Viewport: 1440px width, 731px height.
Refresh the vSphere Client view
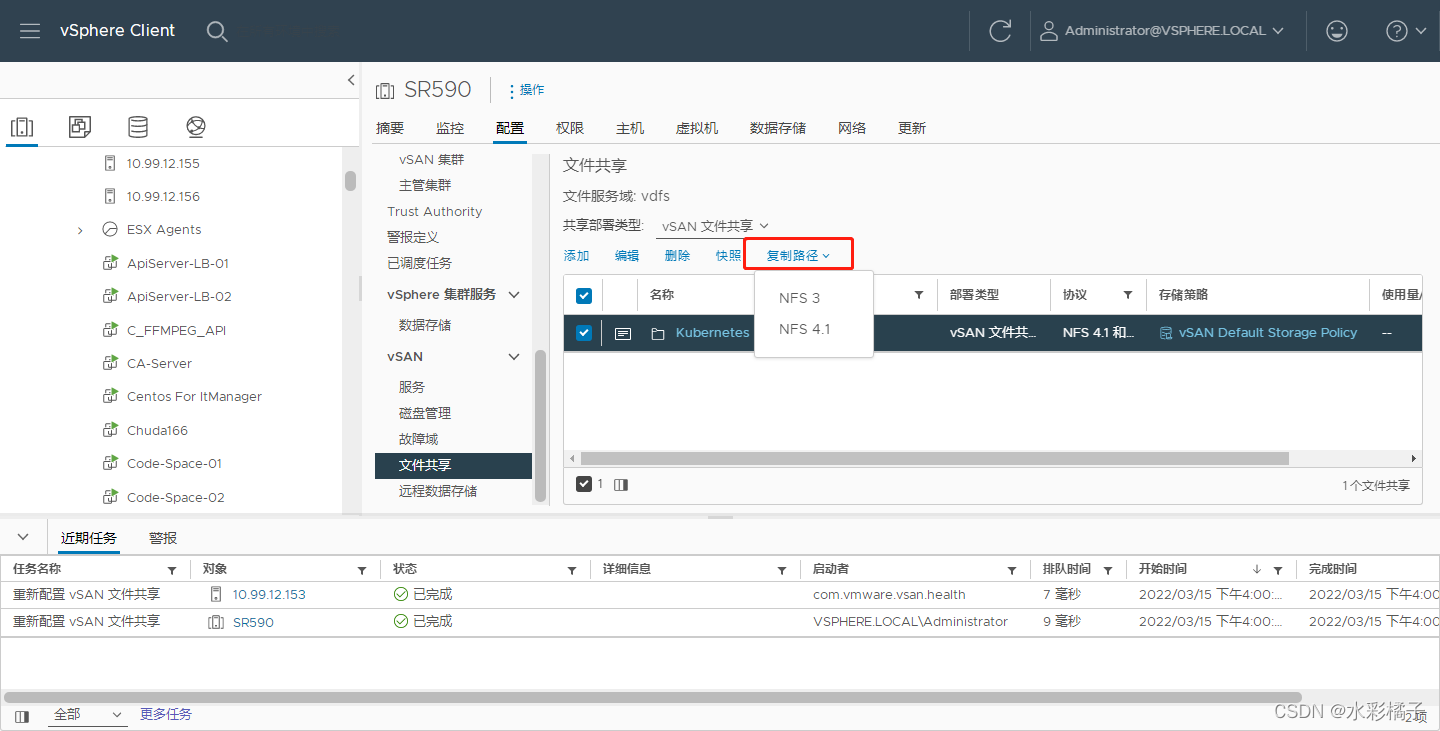coord(1000,31)
